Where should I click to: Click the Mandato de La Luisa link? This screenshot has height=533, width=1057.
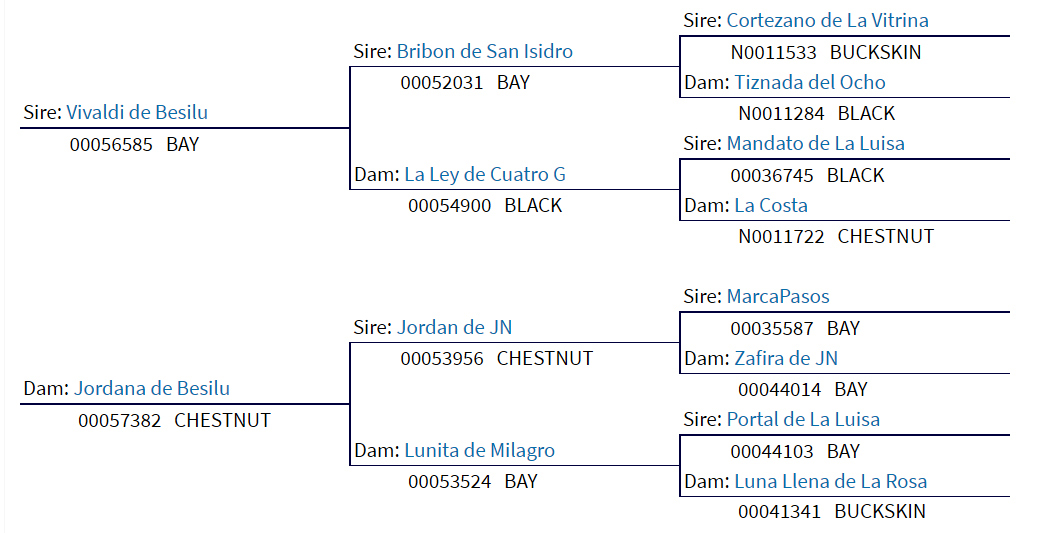816,144
